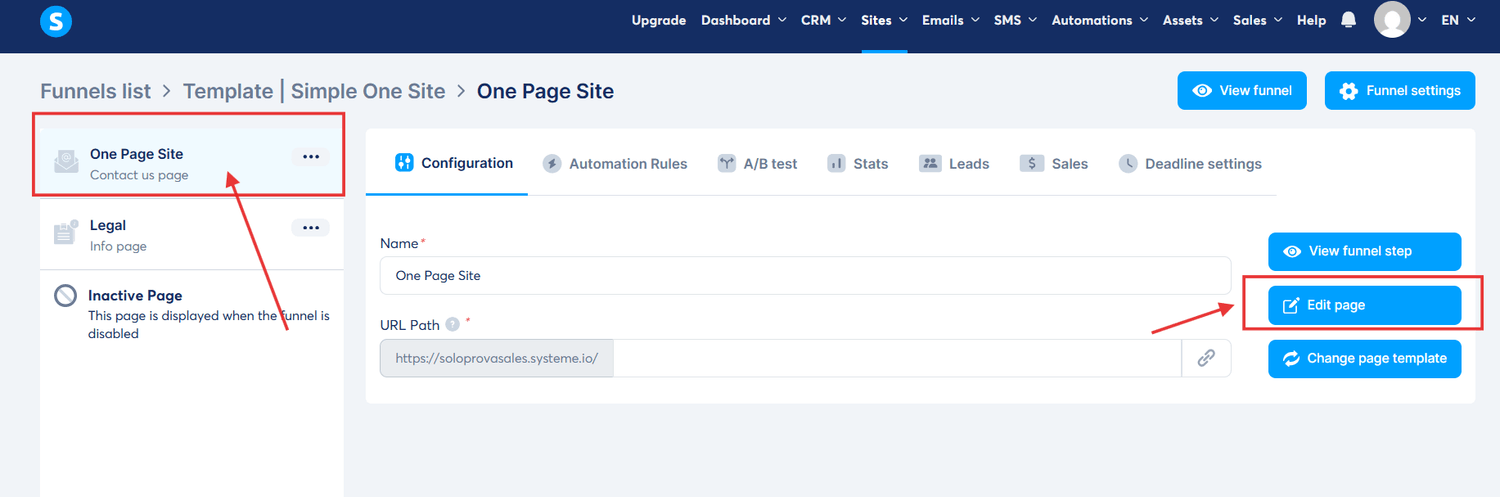Open the Deadline settings tab

1190,164
